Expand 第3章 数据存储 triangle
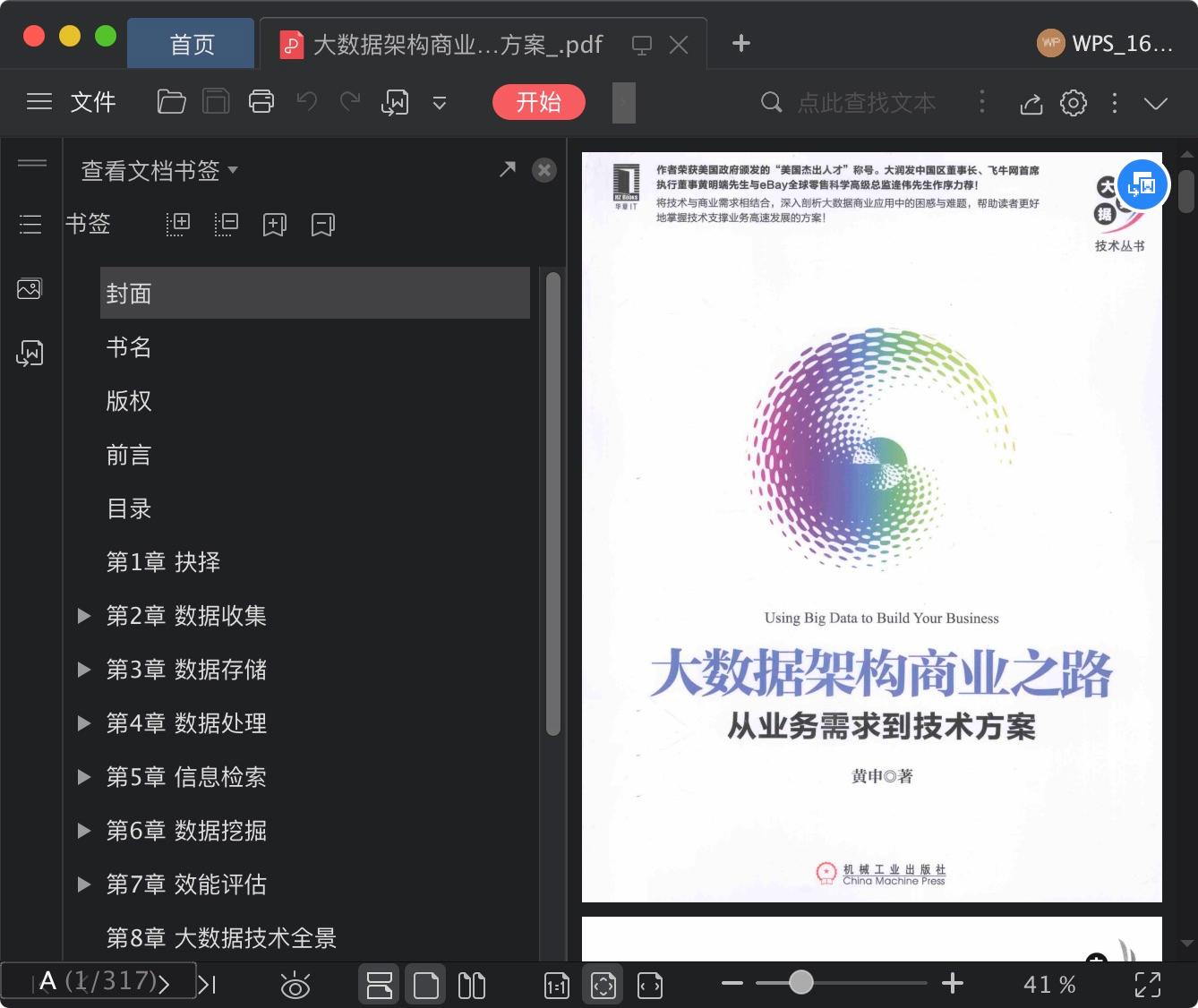 84,670
